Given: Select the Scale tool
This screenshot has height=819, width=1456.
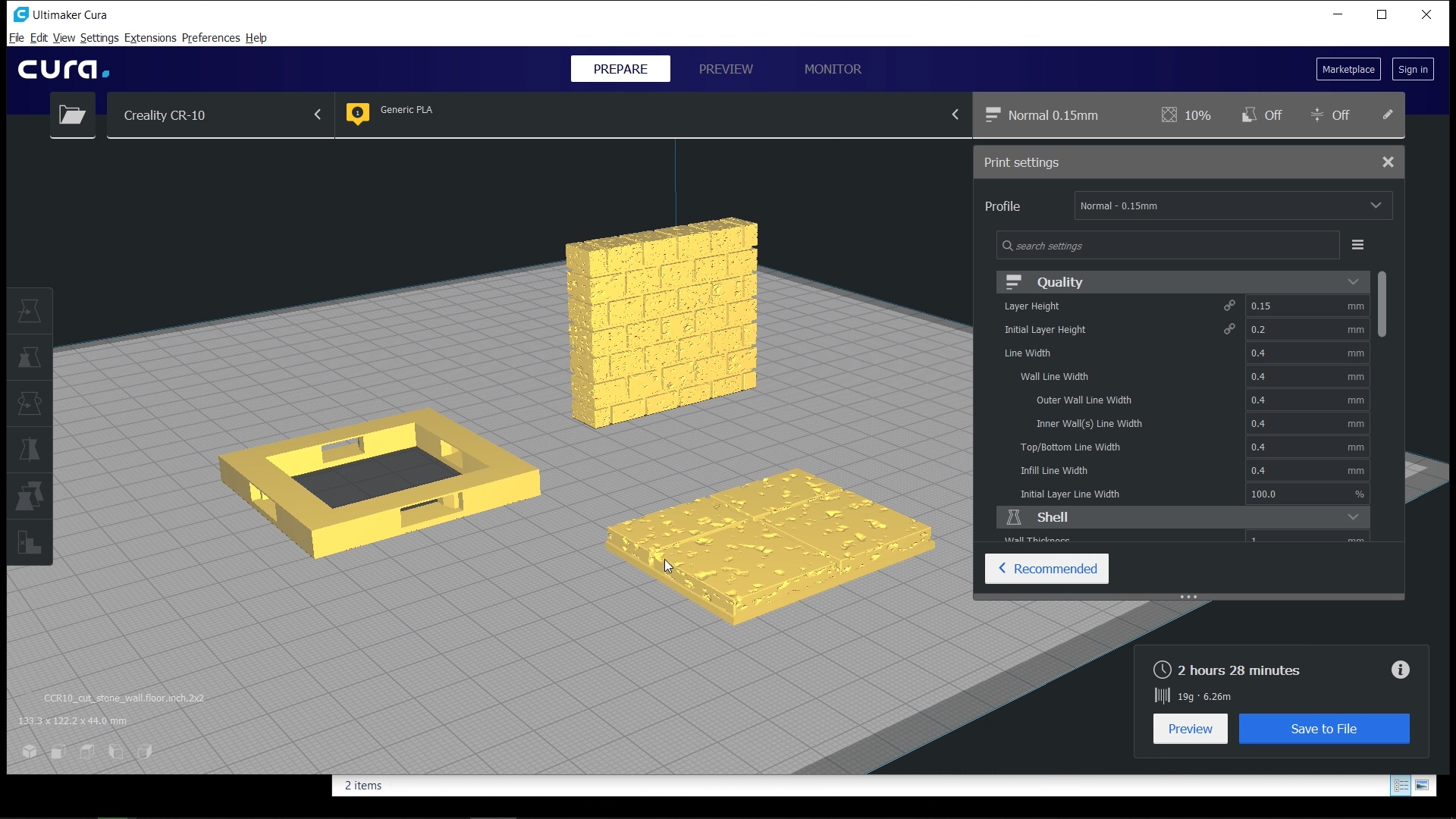Looking at the screenshot, I should (29, 357).
